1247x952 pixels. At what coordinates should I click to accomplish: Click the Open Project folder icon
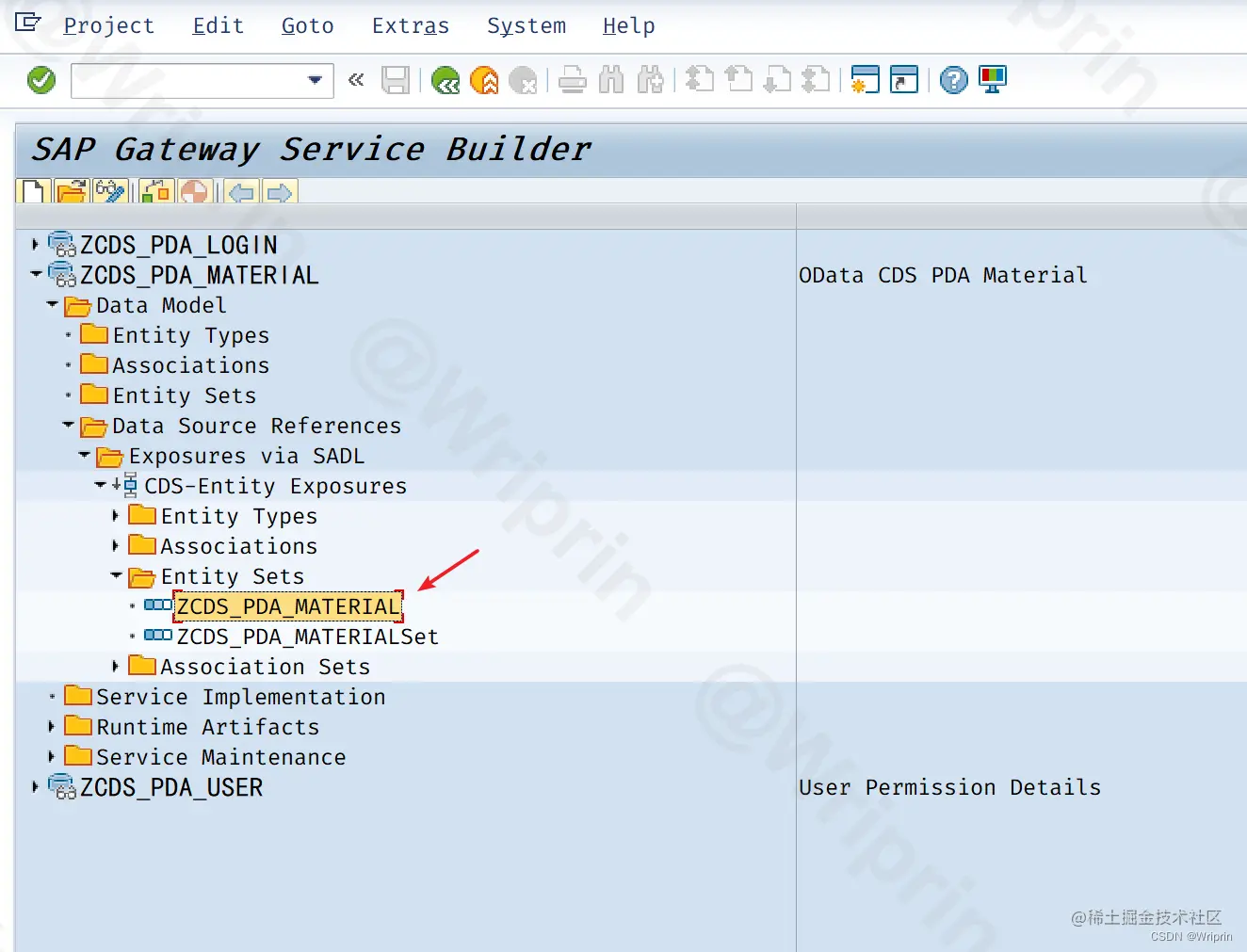pyautogui.click(x=72, y=192)
